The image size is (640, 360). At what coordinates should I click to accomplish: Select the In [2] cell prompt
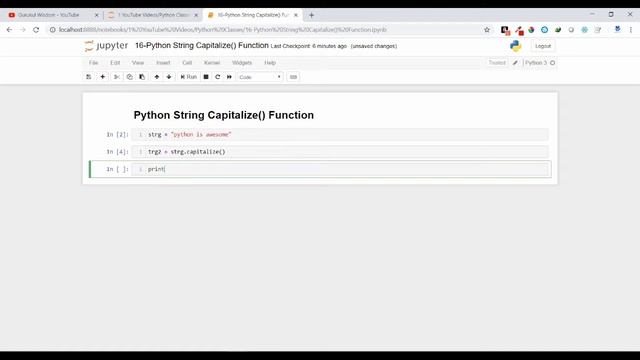118,134
